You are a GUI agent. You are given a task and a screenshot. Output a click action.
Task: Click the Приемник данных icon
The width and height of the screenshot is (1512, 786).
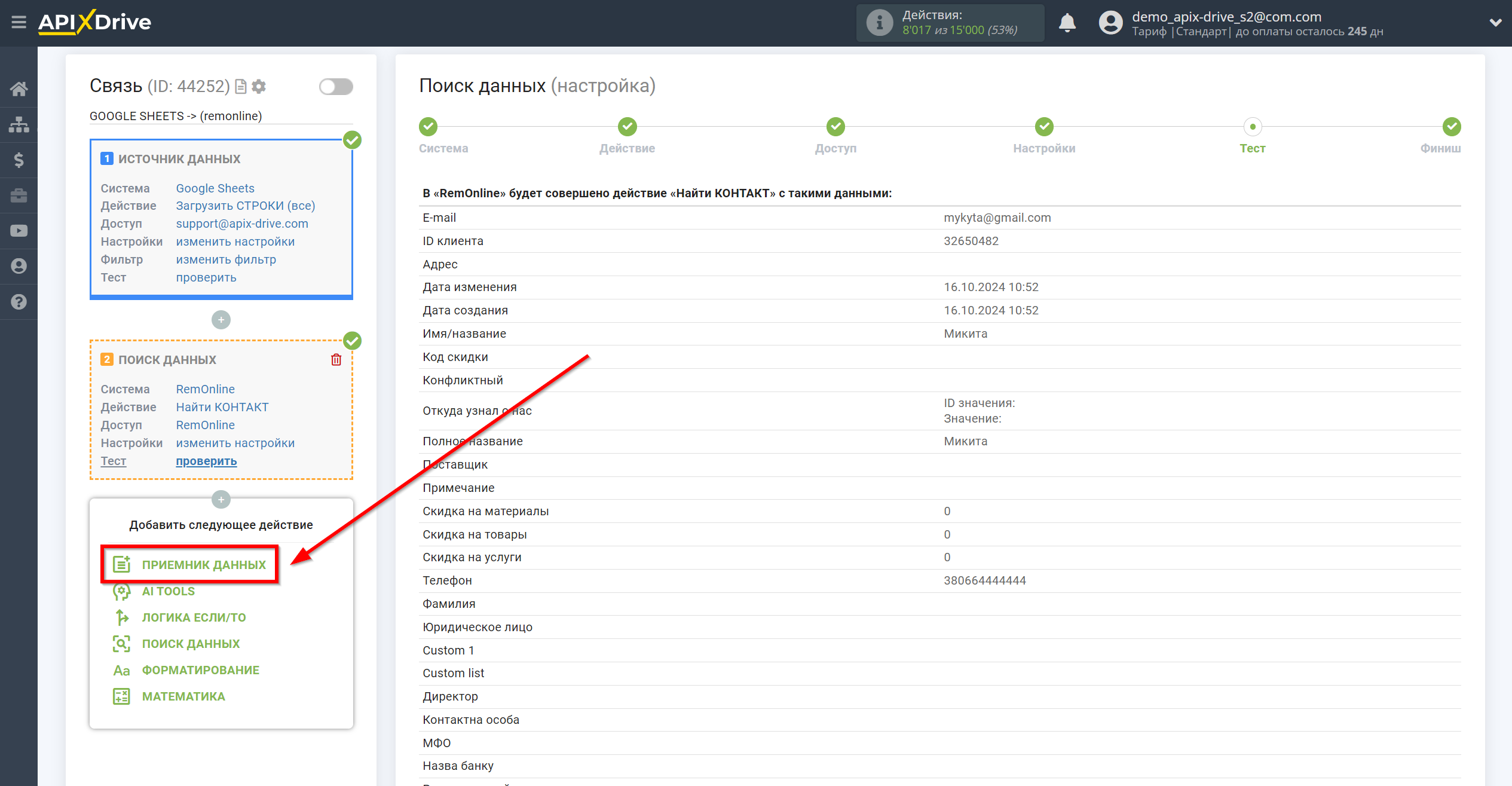click(122, 564)
